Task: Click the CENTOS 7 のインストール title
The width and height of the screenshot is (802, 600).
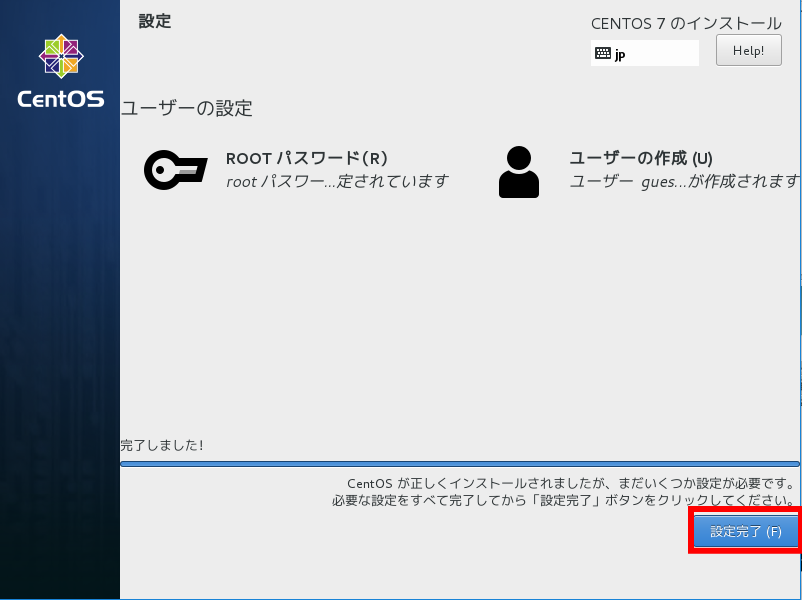Action: click(x=686, y=24)
